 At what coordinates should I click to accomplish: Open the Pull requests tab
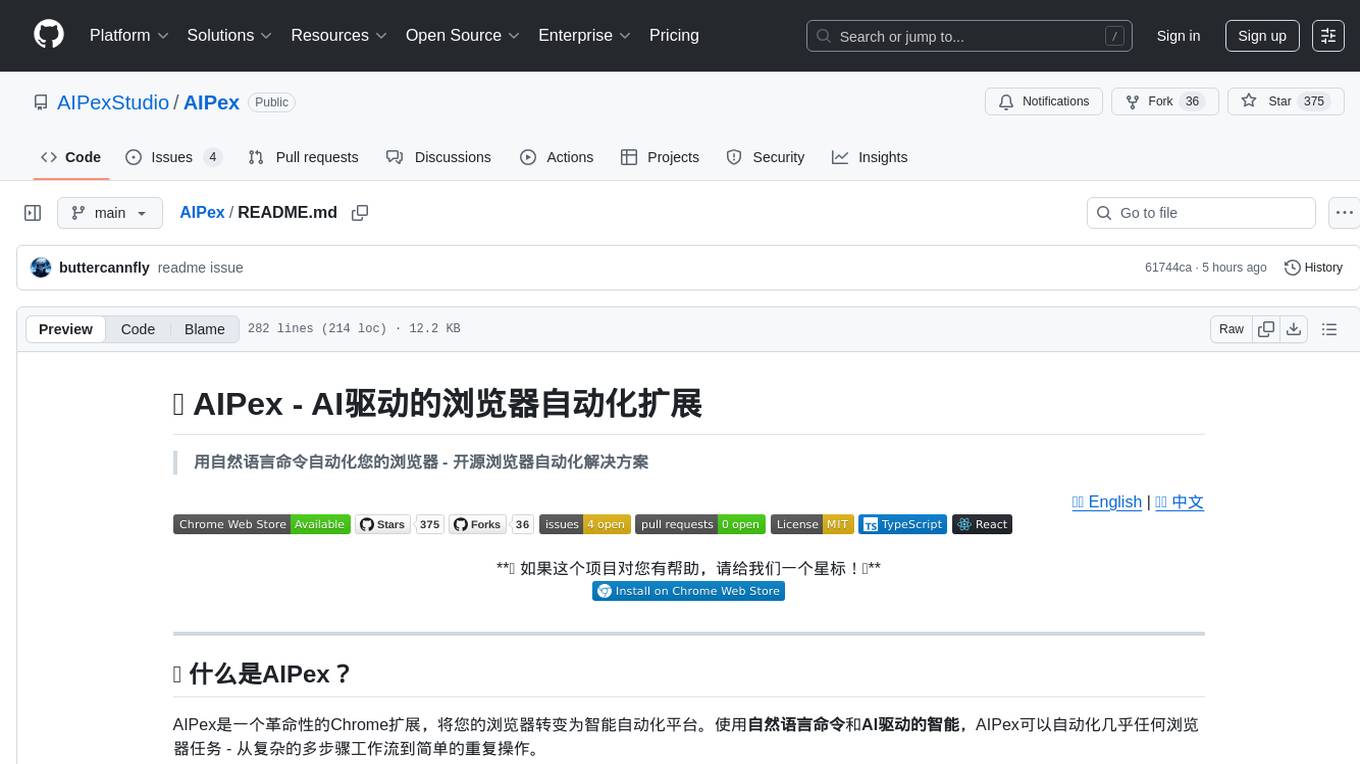point(303,157)
